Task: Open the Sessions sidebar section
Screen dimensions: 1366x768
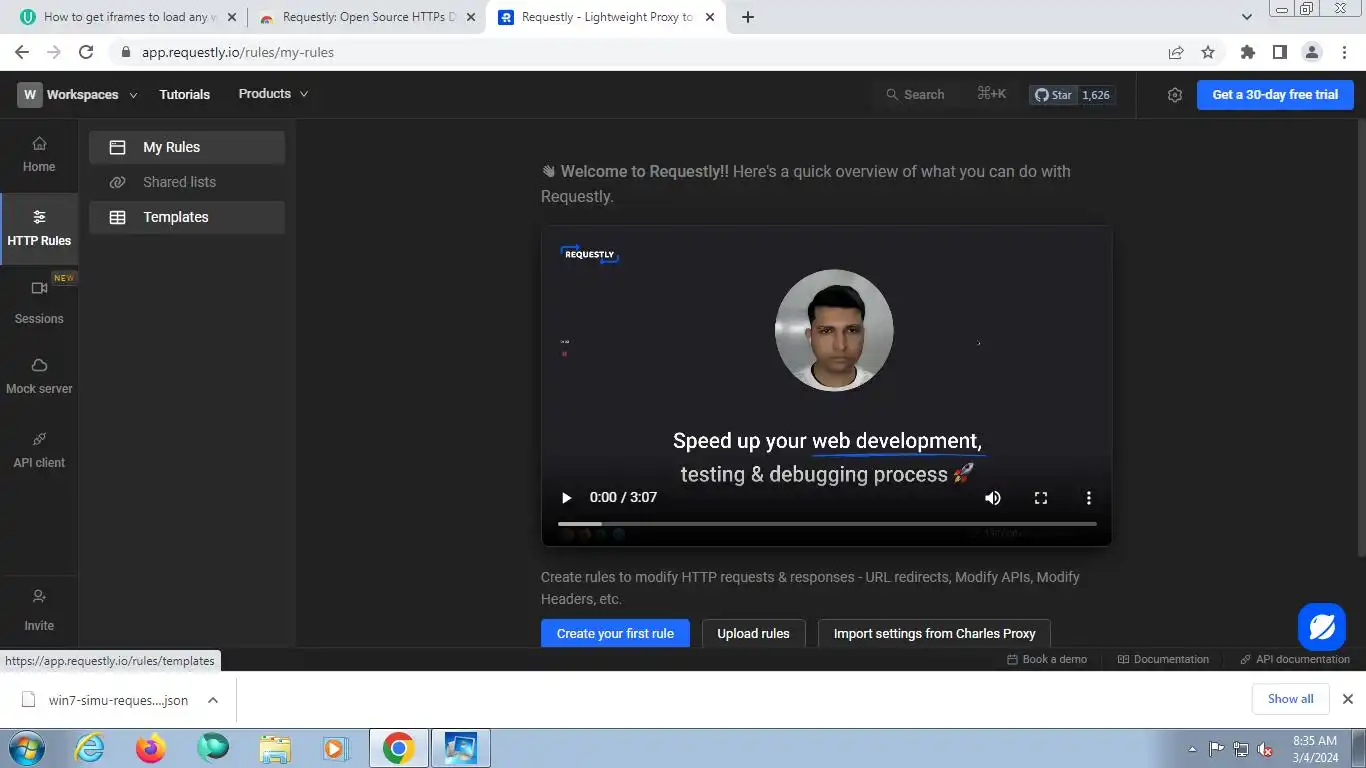Action: pyautogui.click(x=39, y=303)
